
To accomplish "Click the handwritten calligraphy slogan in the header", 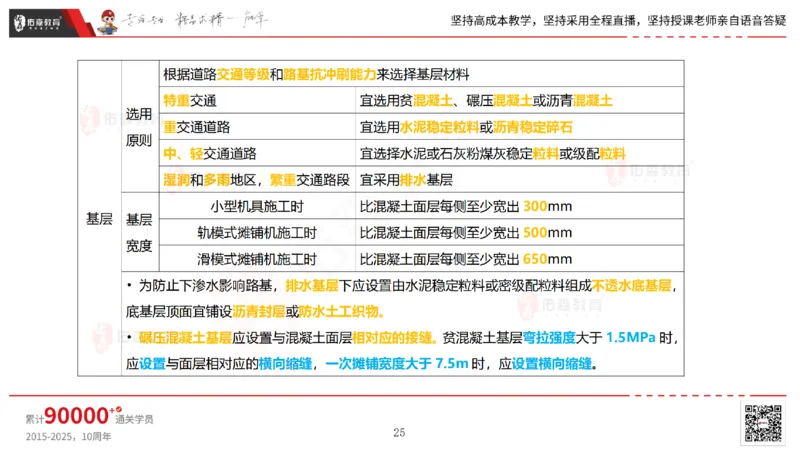I will (195, 20).
